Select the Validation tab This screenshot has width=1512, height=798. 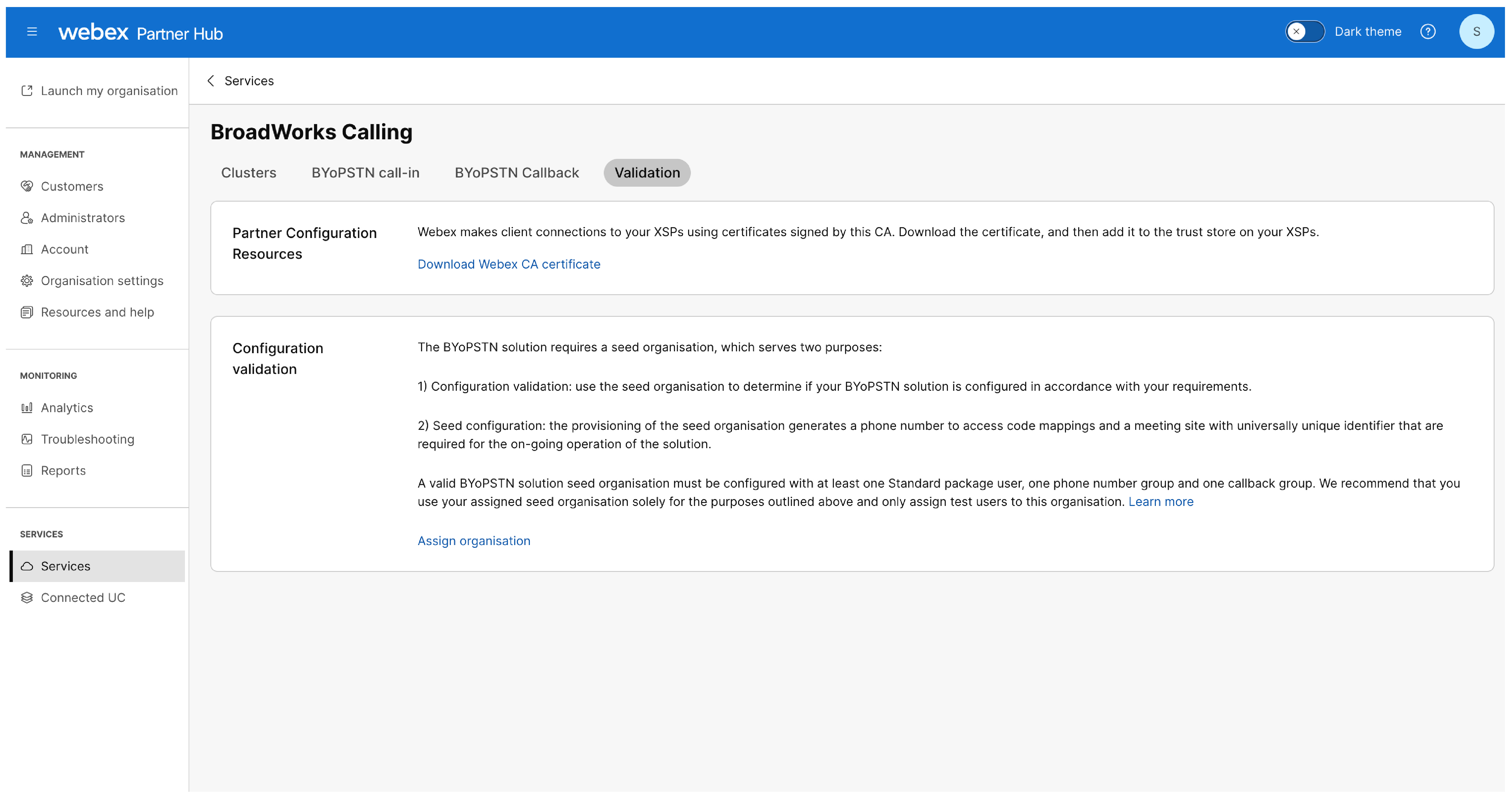click(x=647, y=173)
